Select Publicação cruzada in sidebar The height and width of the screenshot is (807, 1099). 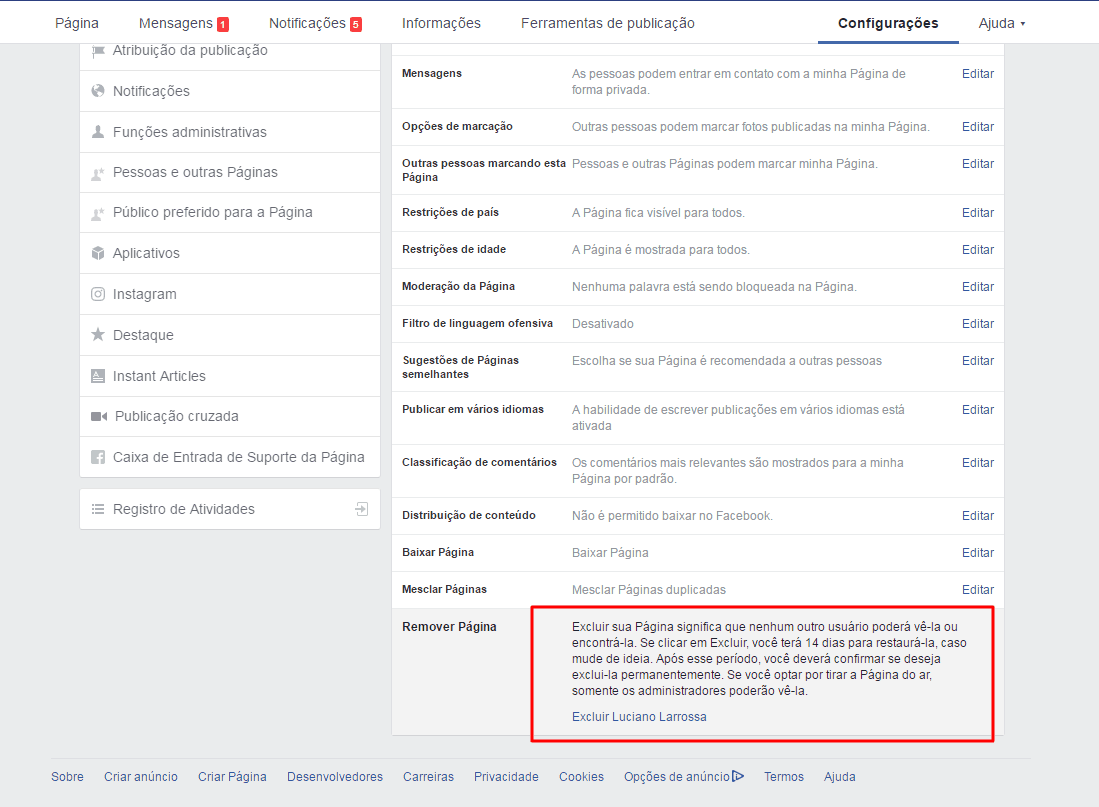(x=230, y=416)
